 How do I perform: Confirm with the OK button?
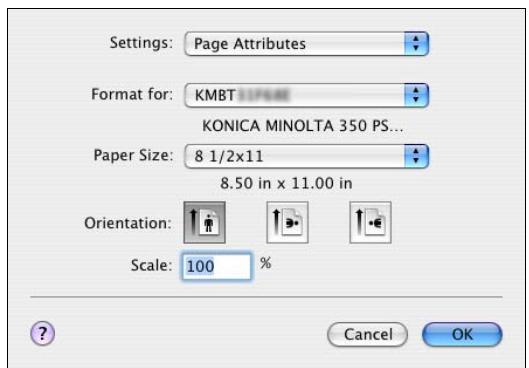(462, 334)
